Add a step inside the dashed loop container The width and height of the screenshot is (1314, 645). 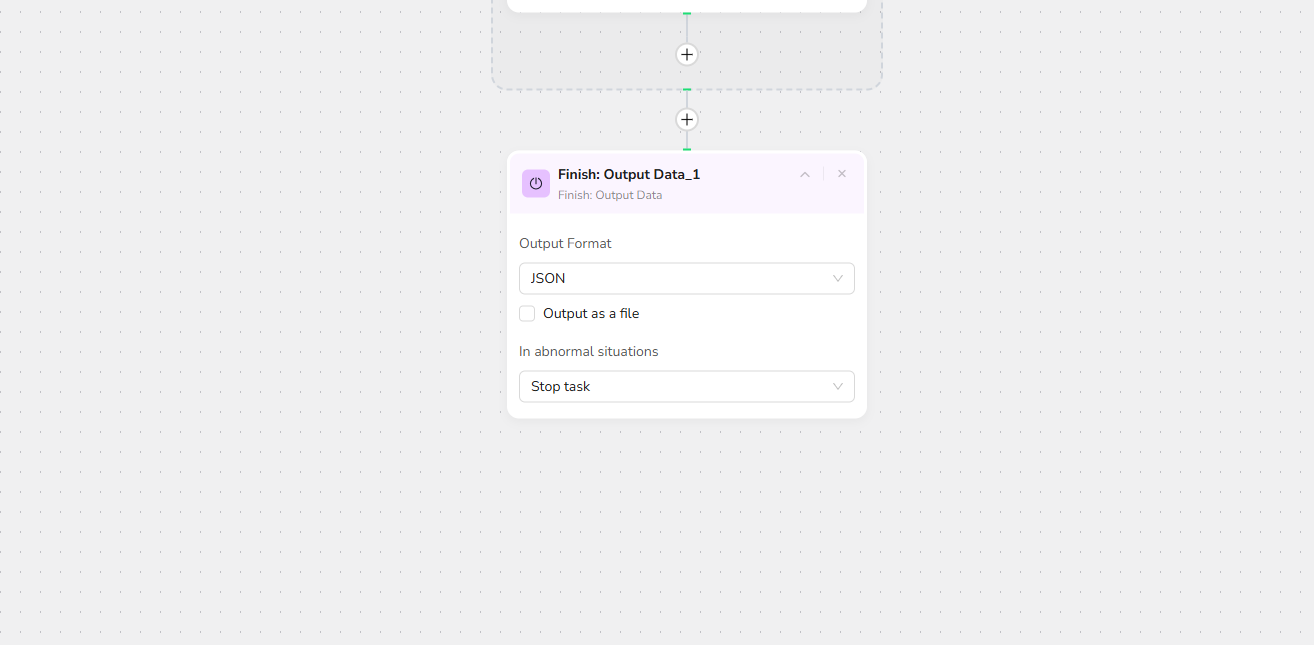coord(686,55)
